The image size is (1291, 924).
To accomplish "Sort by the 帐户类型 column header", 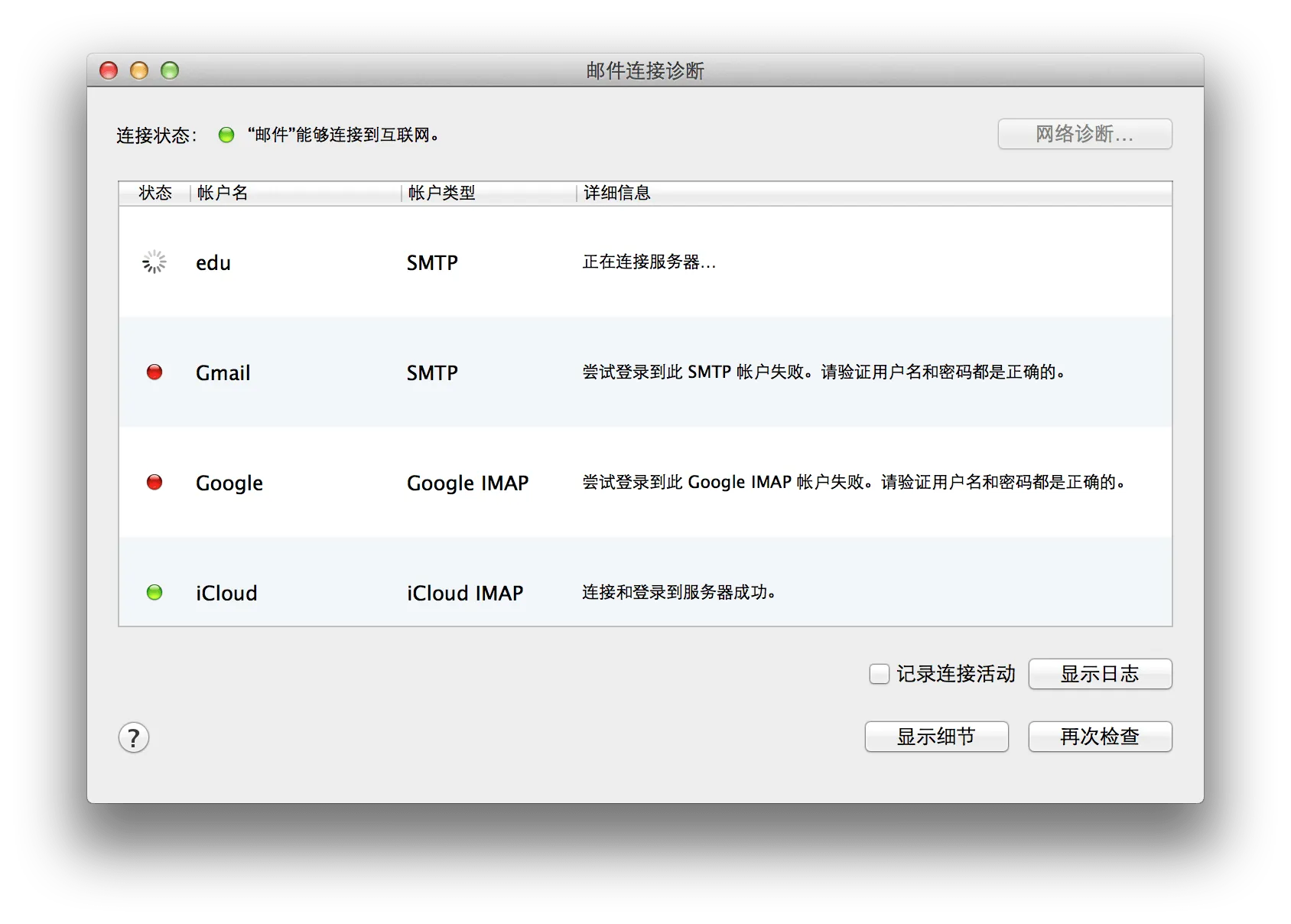I will coord(489,193).
